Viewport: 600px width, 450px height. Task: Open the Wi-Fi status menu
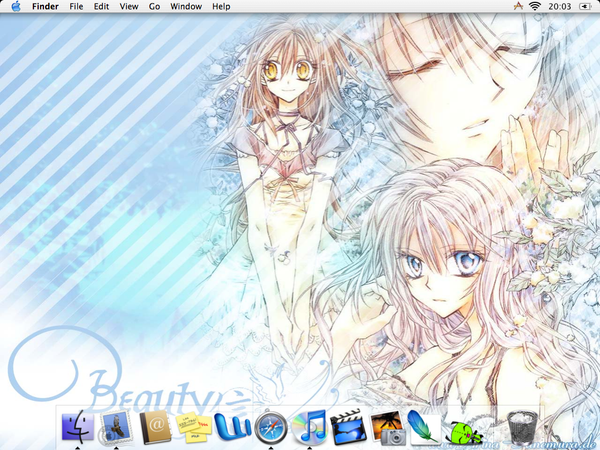tap(535, 6)
